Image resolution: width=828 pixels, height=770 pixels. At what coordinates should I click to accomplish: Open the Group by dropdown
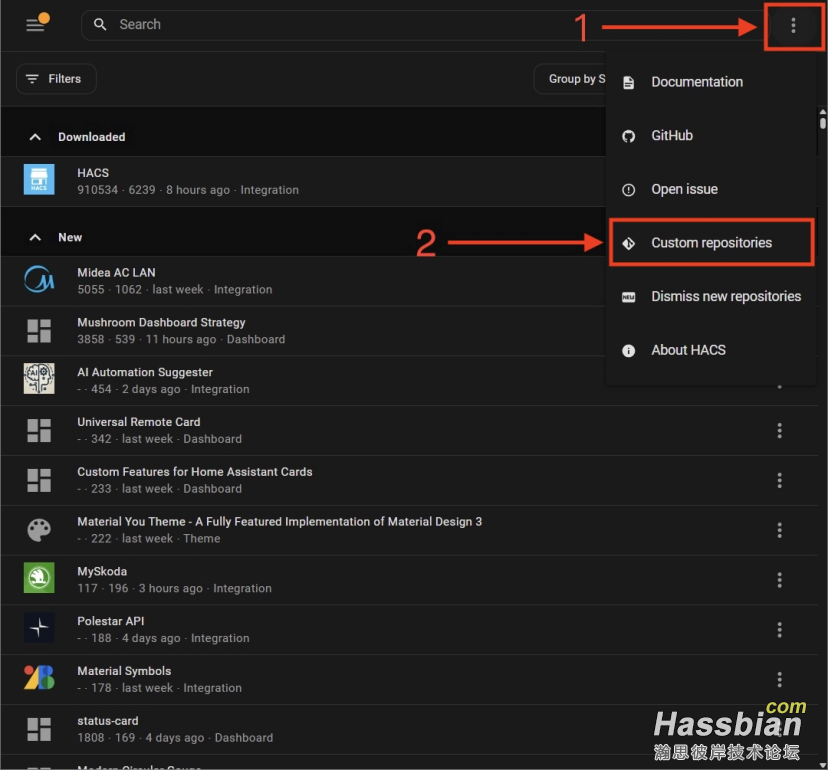[570, 79]
